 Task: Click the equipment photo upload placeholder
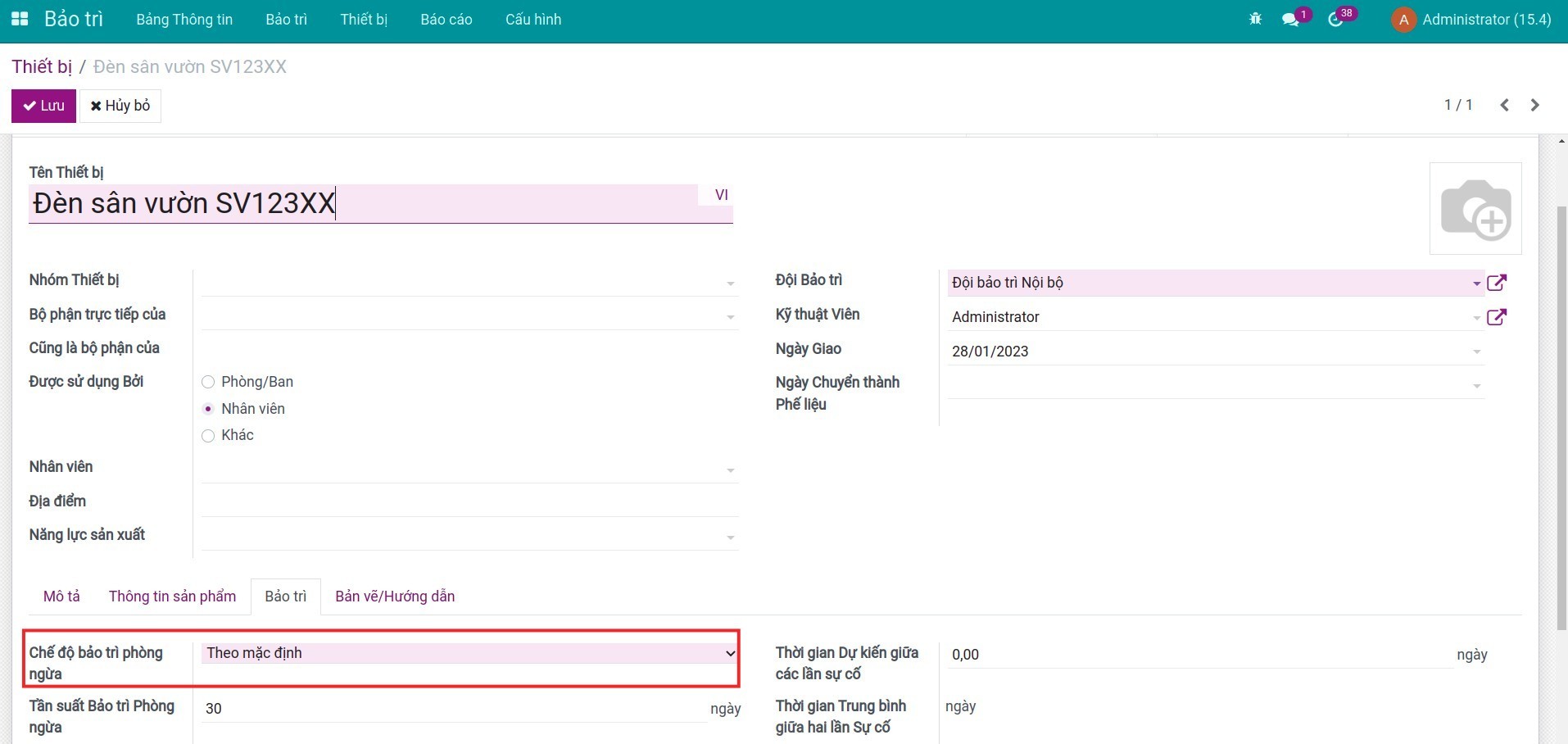pyautogui.click(x=1475, y=209)
